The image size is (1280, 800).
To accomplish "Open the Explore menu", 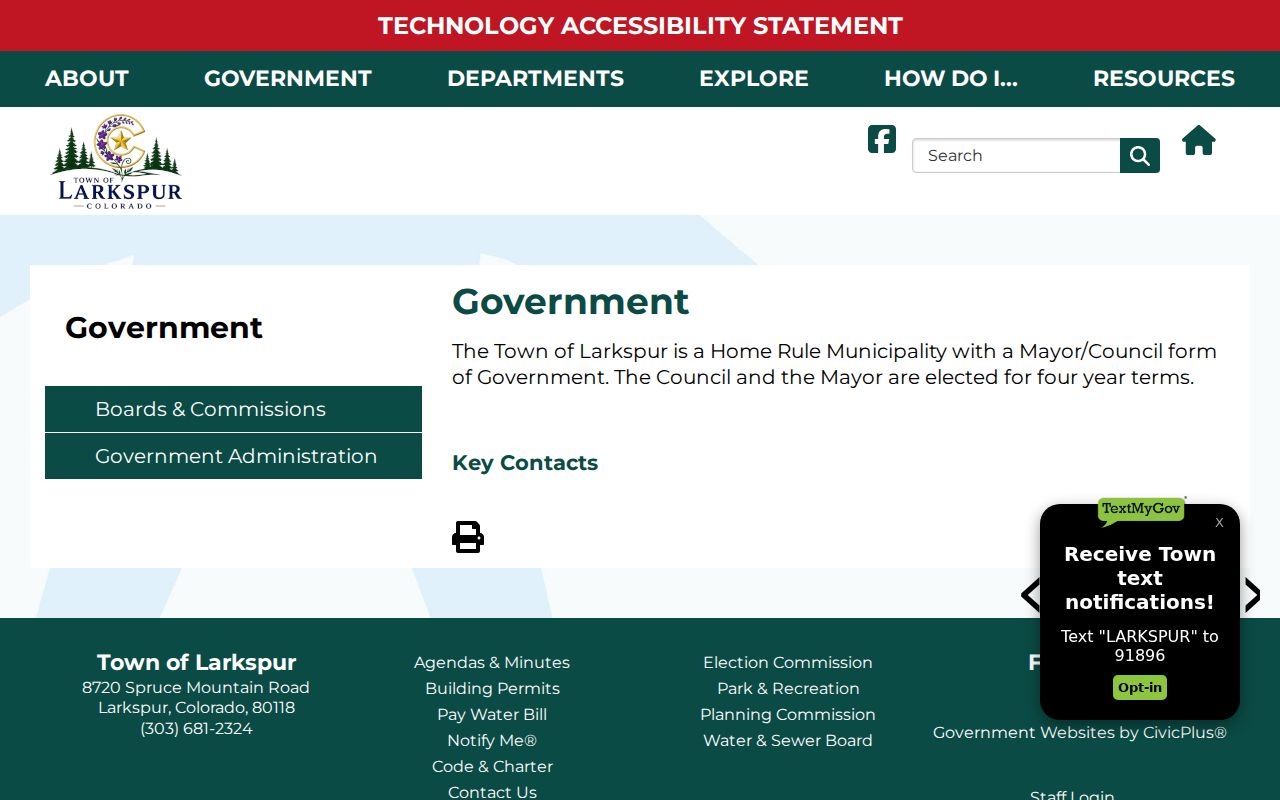I will point(754,79).
